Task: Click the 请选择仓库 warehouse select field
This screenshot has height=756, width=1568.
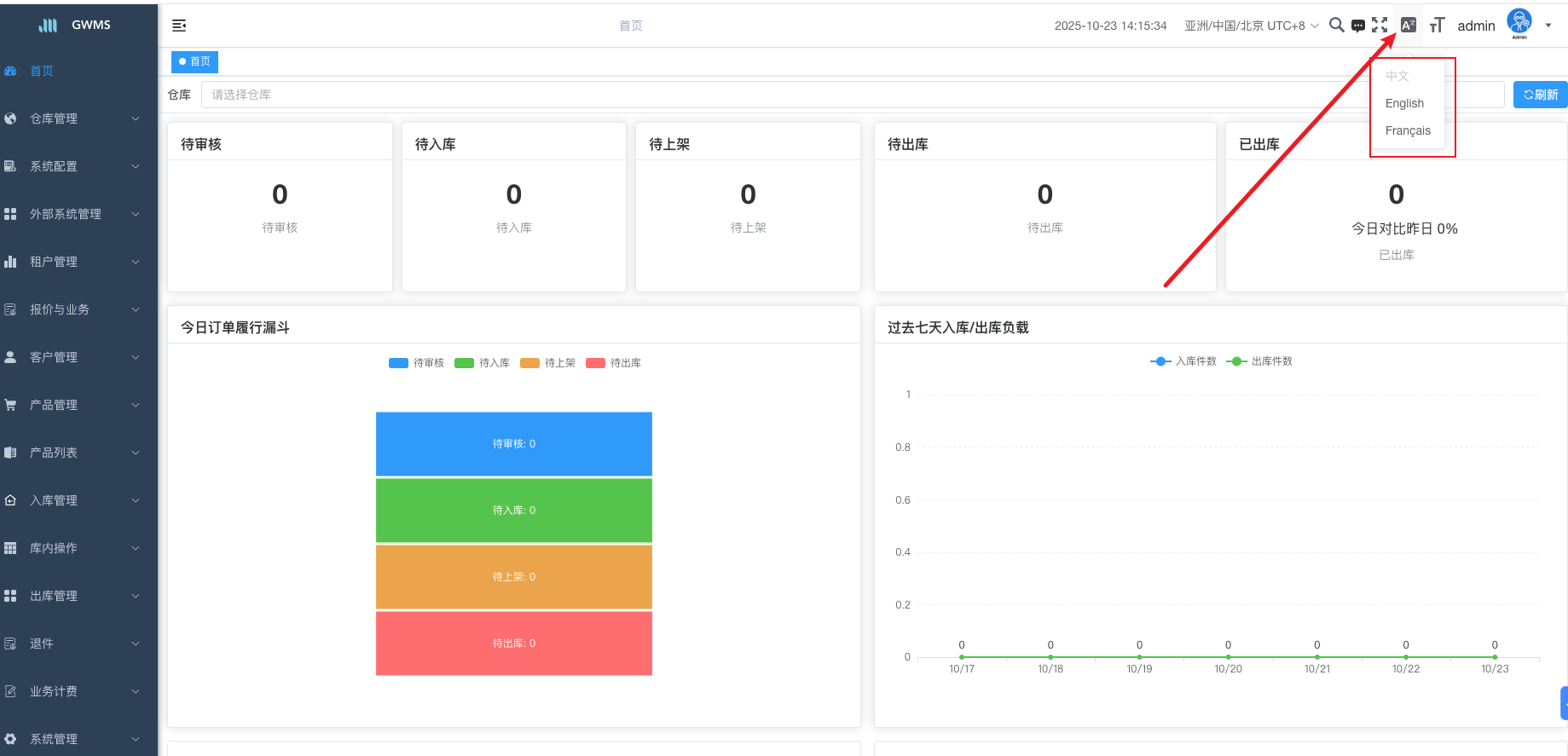Action: pyautogui.click(x=767, y=95)
